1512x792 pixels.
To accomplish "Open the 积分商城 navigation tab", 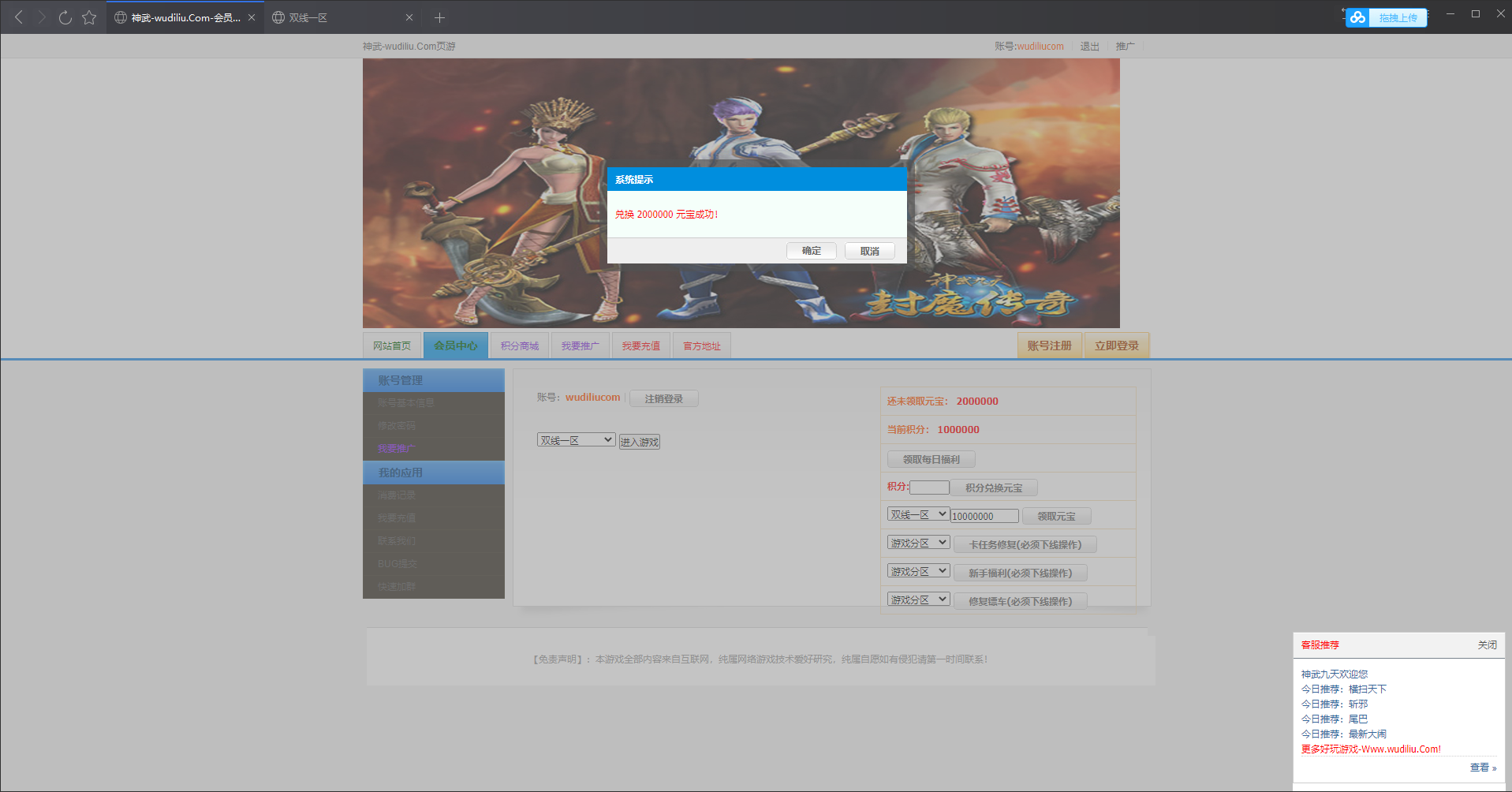I will (x=520, y=346).
